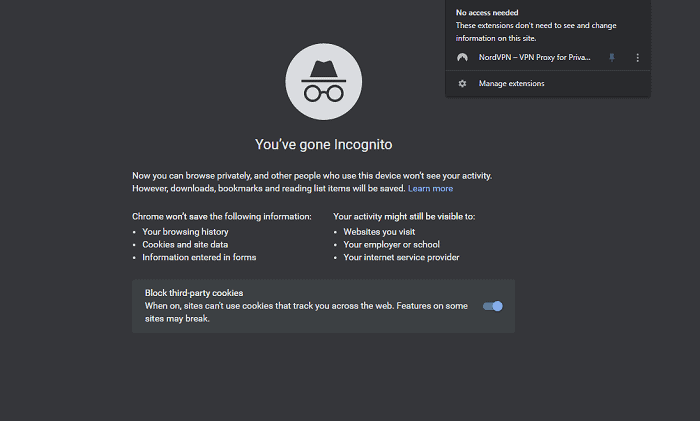Click "Your internet service provider" list item
The image size is (700, 421).
point(401,257)
